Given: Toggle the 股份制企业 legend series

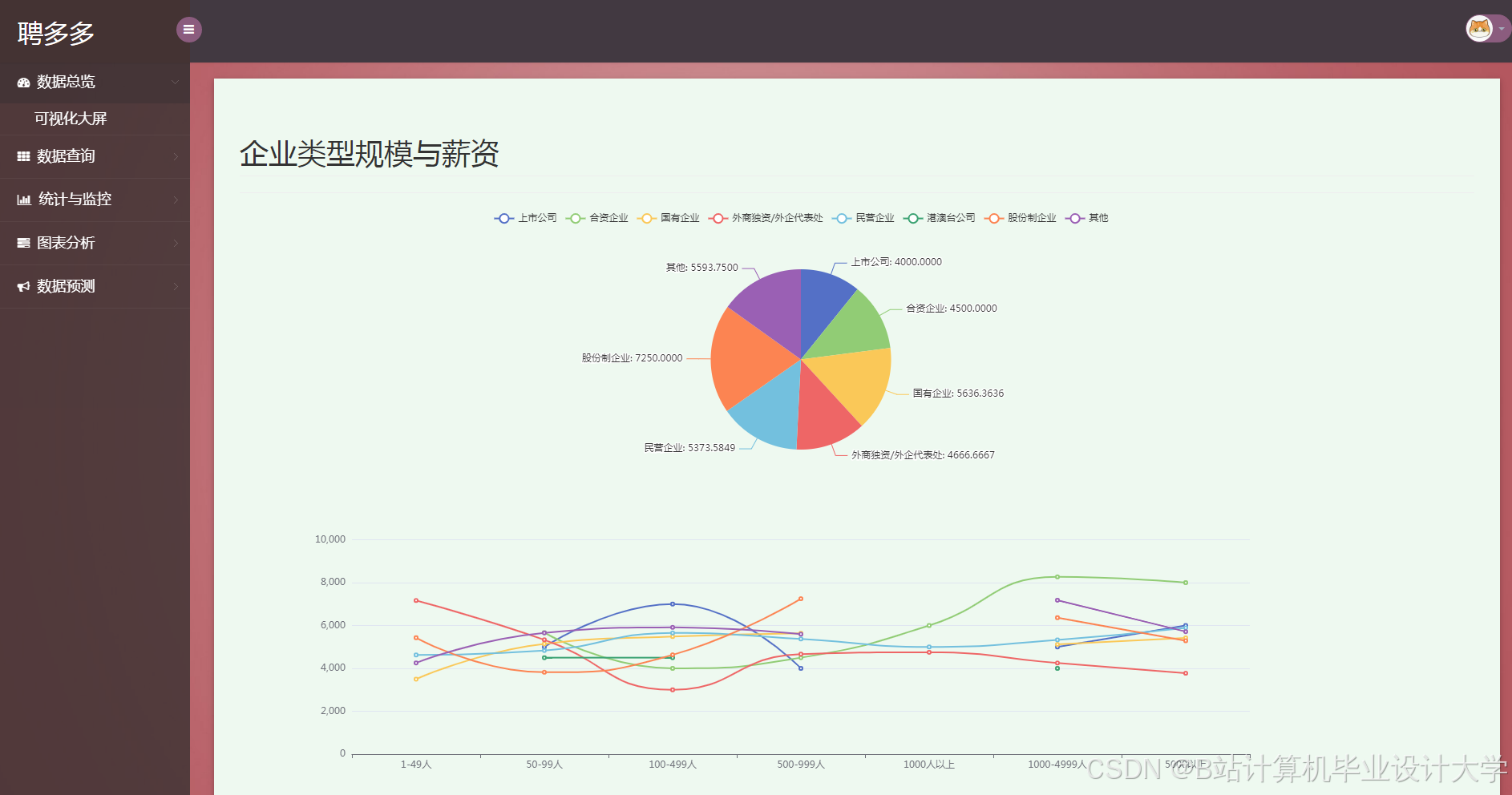Looking at the screenshot, I should click(x=1020, y=218).
